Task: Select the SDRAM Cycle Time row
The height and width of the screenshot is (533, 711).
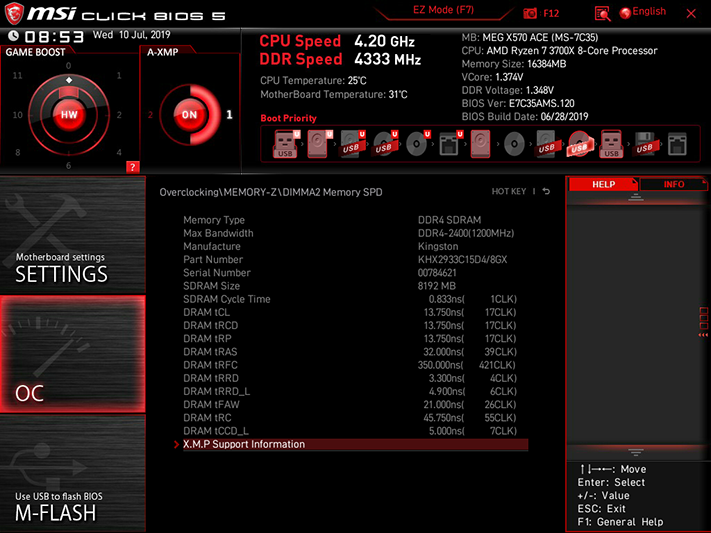Action: [350, 299]
